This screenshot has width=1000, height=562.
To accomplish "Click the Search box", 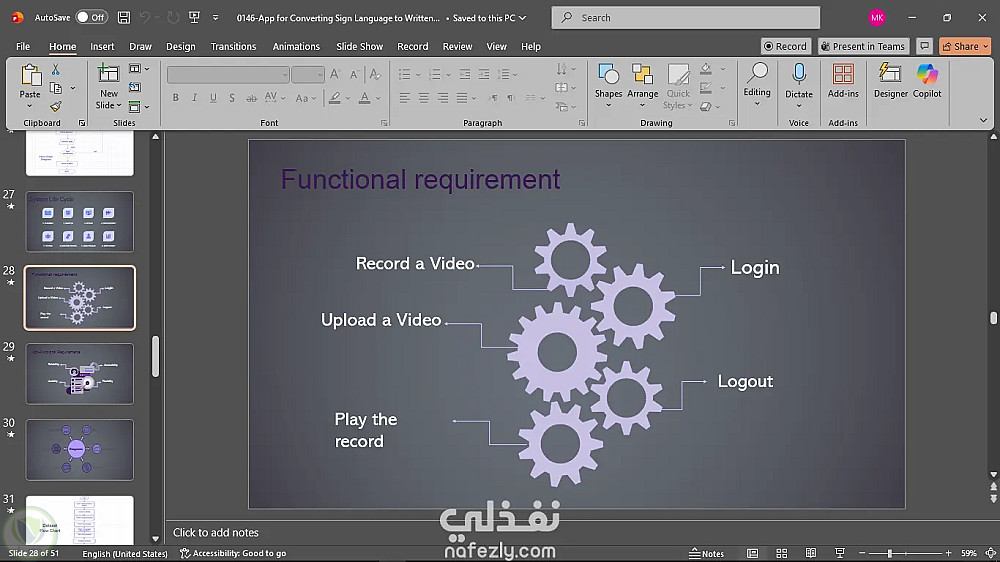I will click(686, 18).
